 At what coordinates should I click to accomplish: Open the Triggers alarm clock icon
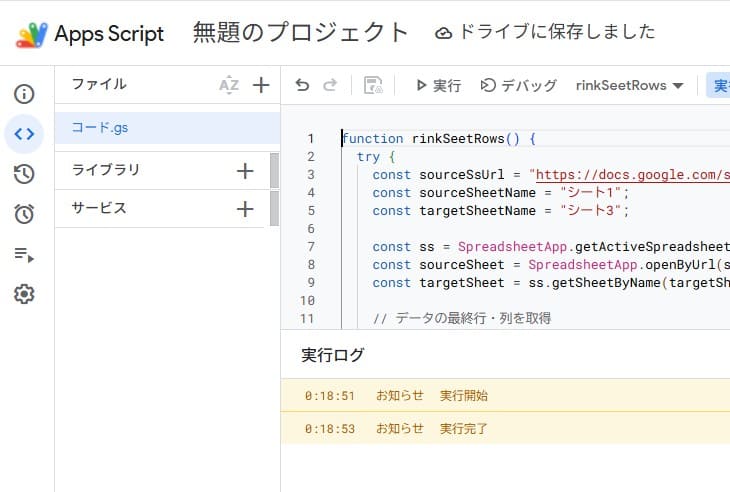pyautogui.click(x=24, y=214)
